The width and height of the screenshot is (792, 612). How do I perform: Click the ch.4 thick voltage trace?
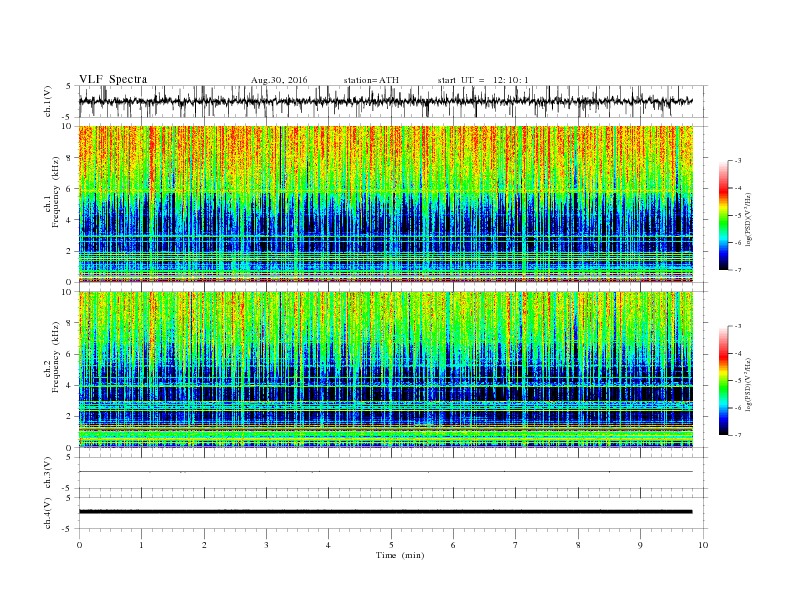[x=385, y=512]
